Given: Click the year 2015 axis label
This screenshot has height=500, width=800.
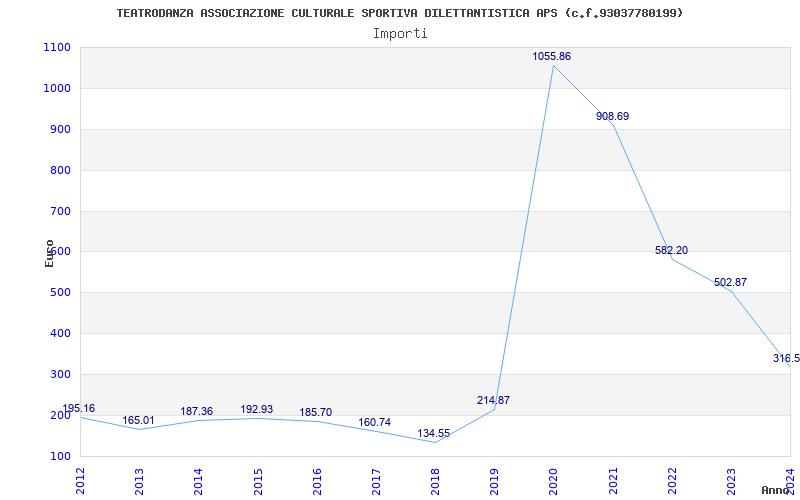Looking at the screenshot, I should [258, 481].
